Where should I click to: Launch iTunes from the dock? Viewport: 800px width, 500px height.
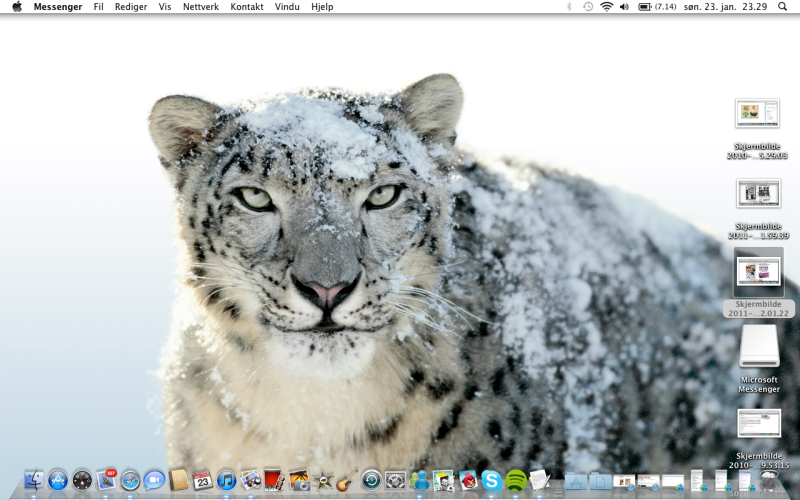point(227,481)
